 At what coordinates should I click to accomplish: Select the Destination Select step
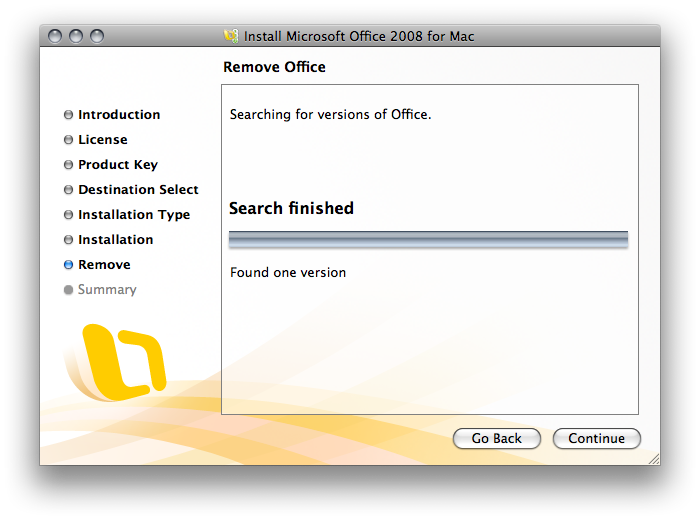click(138, 190)
